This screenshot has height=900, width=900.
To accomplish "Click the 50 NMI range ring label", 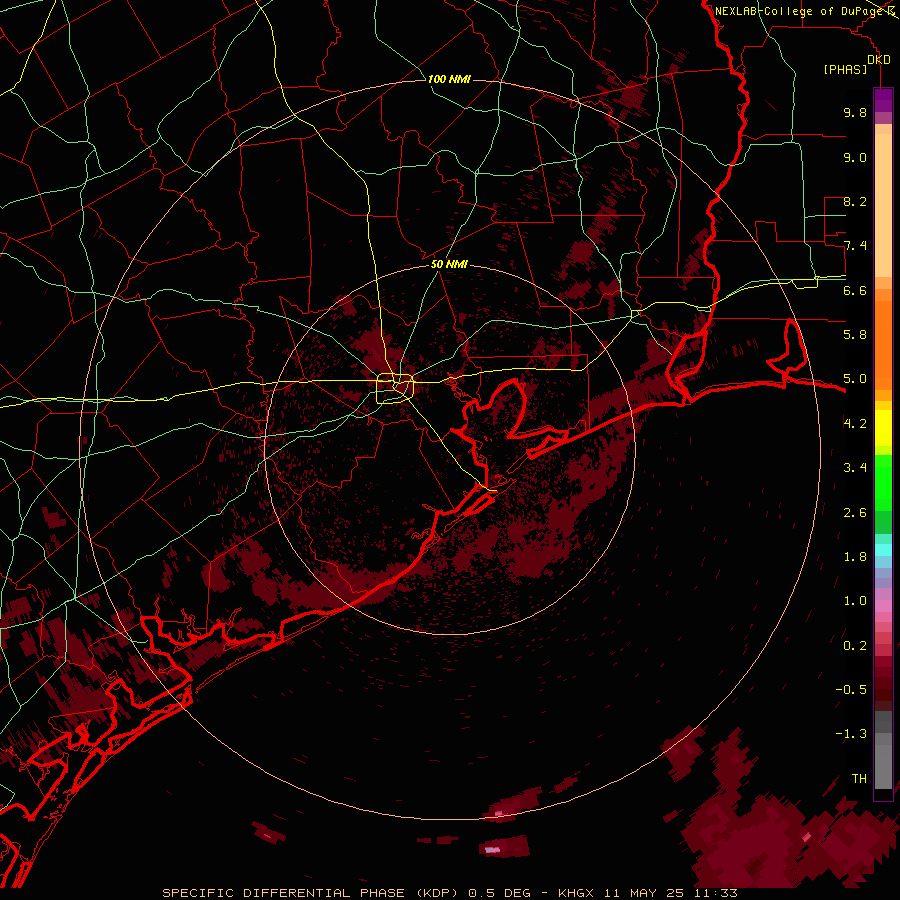I will coord(449,264).
